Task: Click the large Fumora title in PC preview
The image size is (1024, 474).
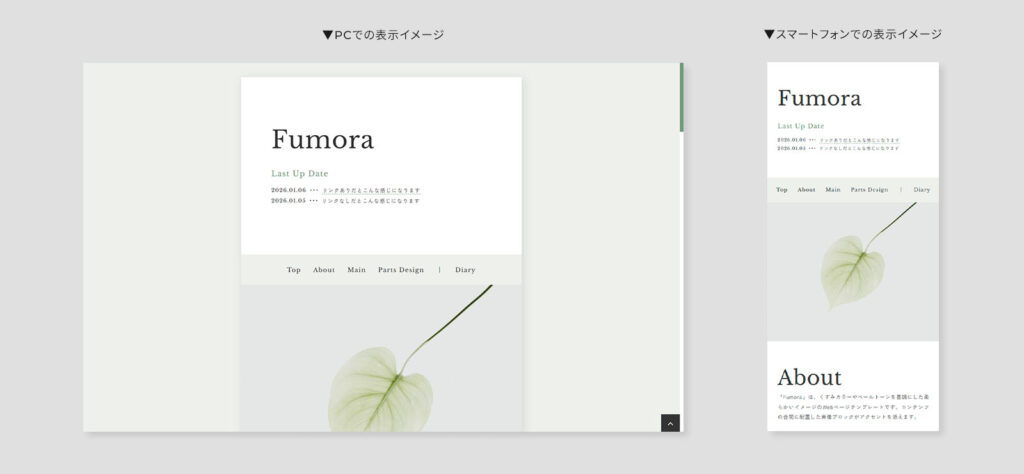Action: [x=322, y=140]
